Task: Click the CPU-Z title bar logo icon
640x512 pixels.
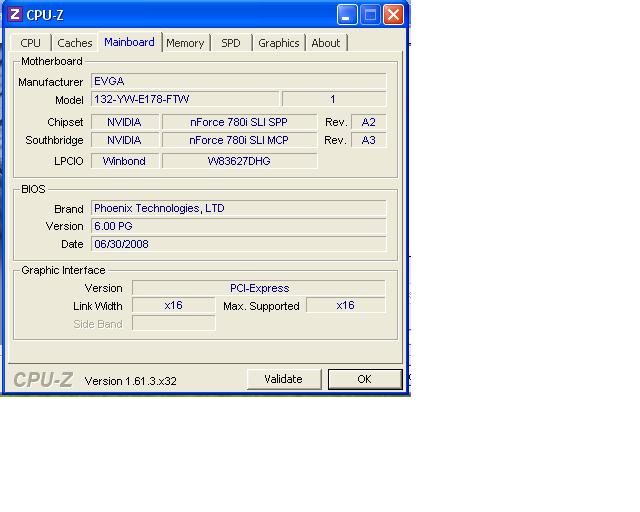Action: tap(15, 15)
